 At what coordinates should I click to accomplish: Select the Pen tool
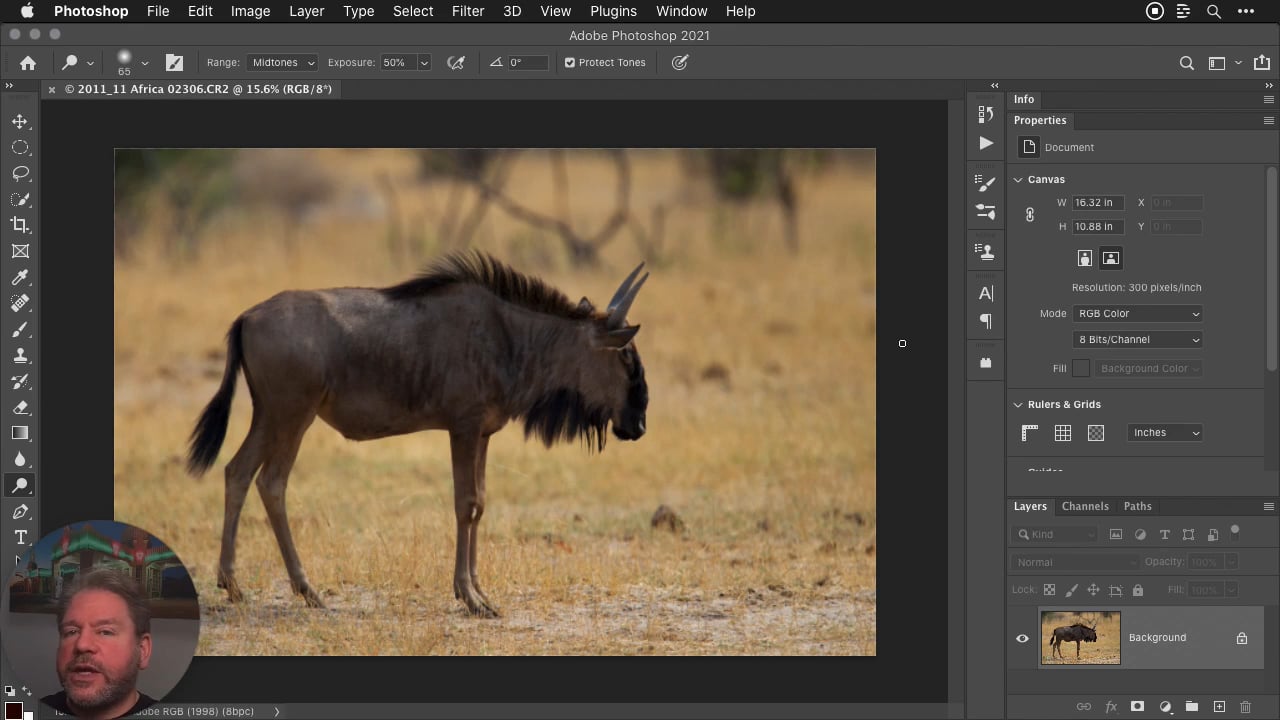pos(20,511)
